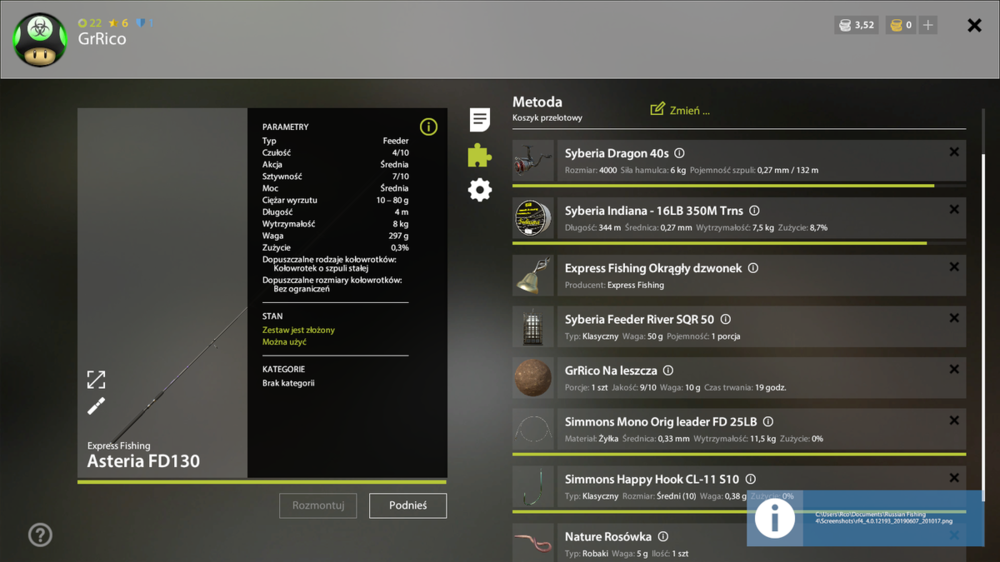Add gold coins with plus button
This screenshot has height=562, width=1000.
928,25
